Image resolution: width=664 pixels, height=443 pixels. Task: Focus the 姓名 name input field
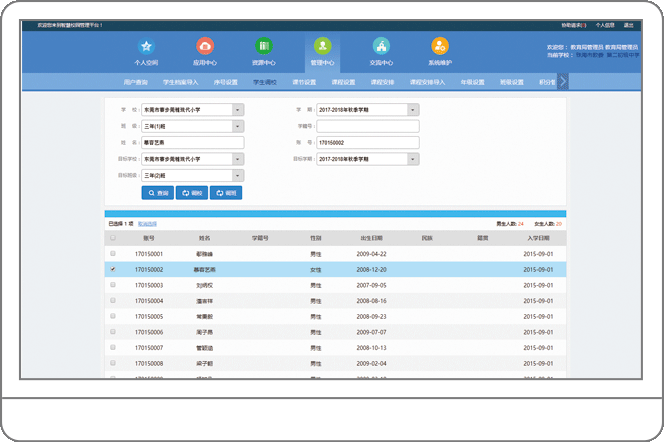pyautogui.click(x=193, y=142)
